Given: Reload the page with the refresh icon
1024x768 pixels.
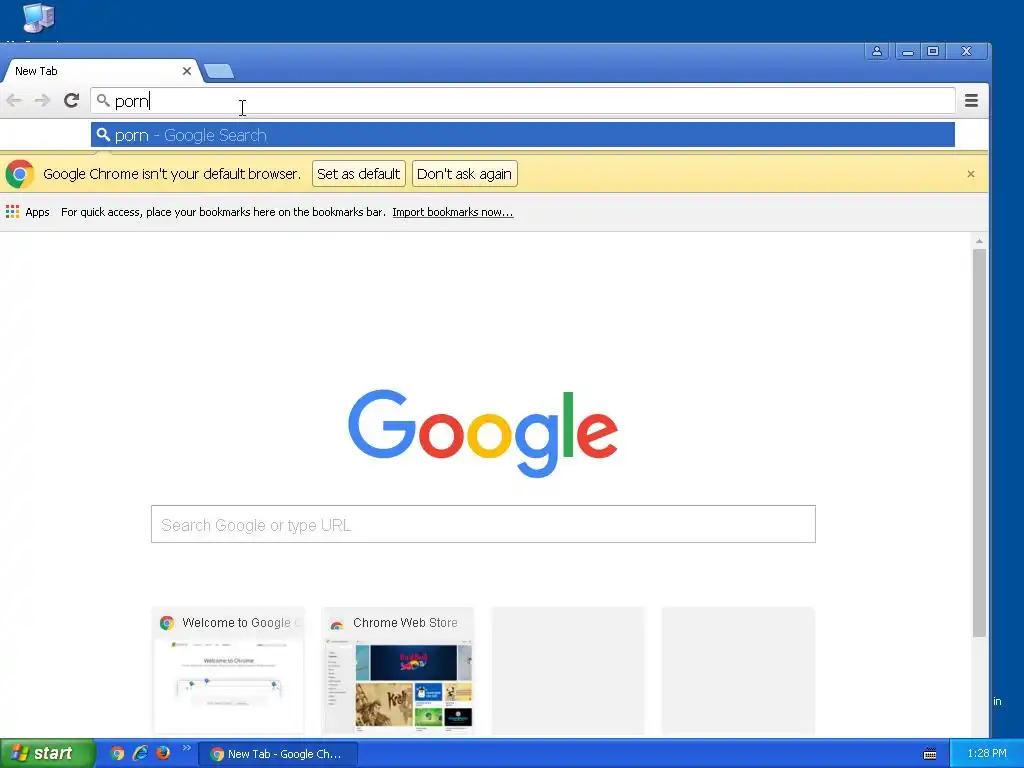Looking at the screenshot, I should pos(71,100).
